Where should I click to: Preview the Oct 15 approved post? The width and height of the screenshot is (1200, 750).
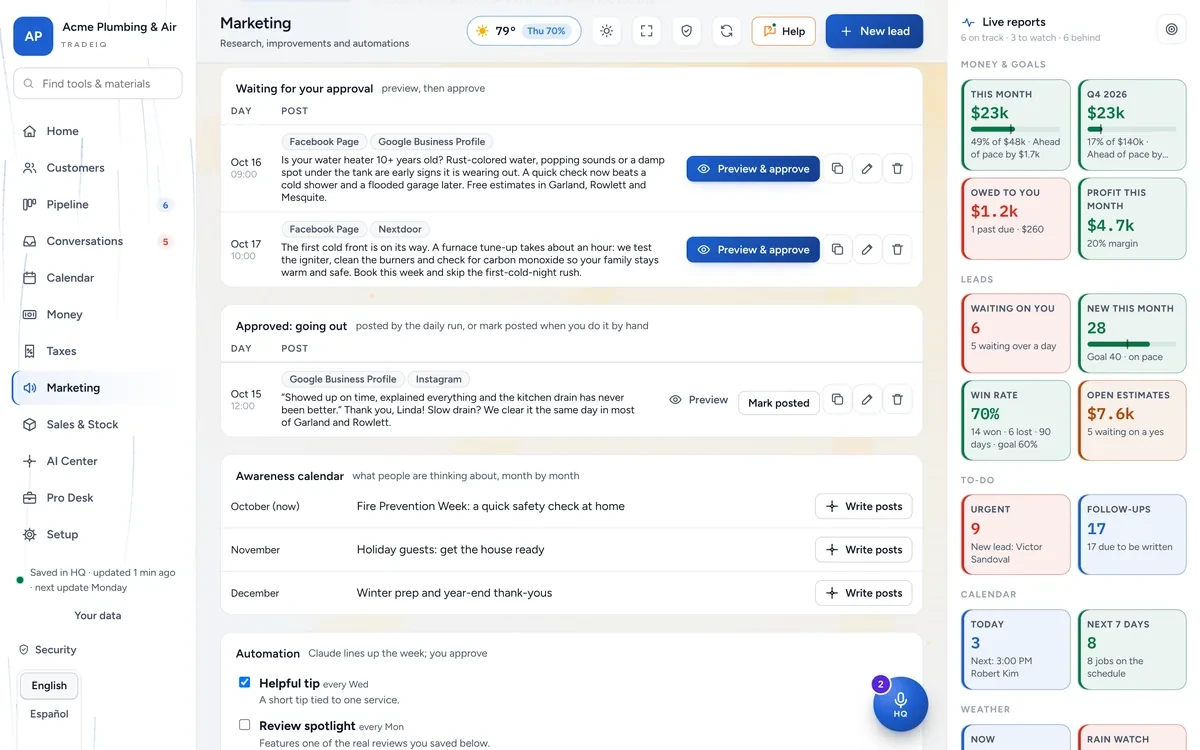click(x=698, y=400)
